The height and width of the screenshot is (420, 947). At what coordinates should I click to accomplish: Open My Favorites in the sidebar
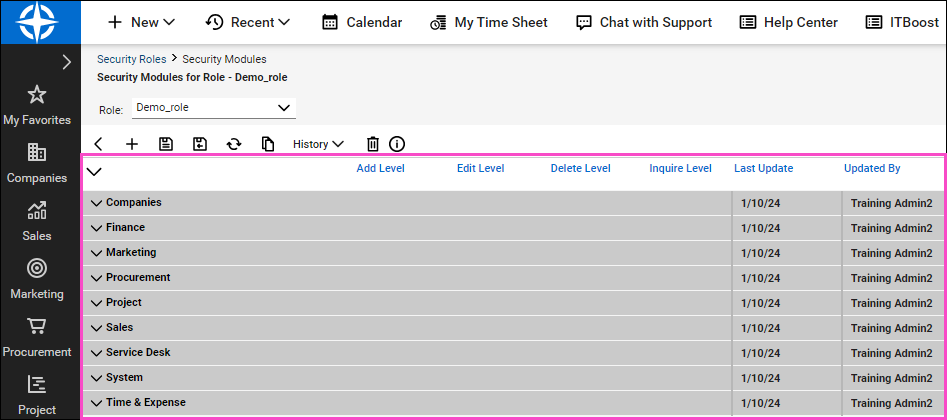pyautogui.click(x=37, y=105)
